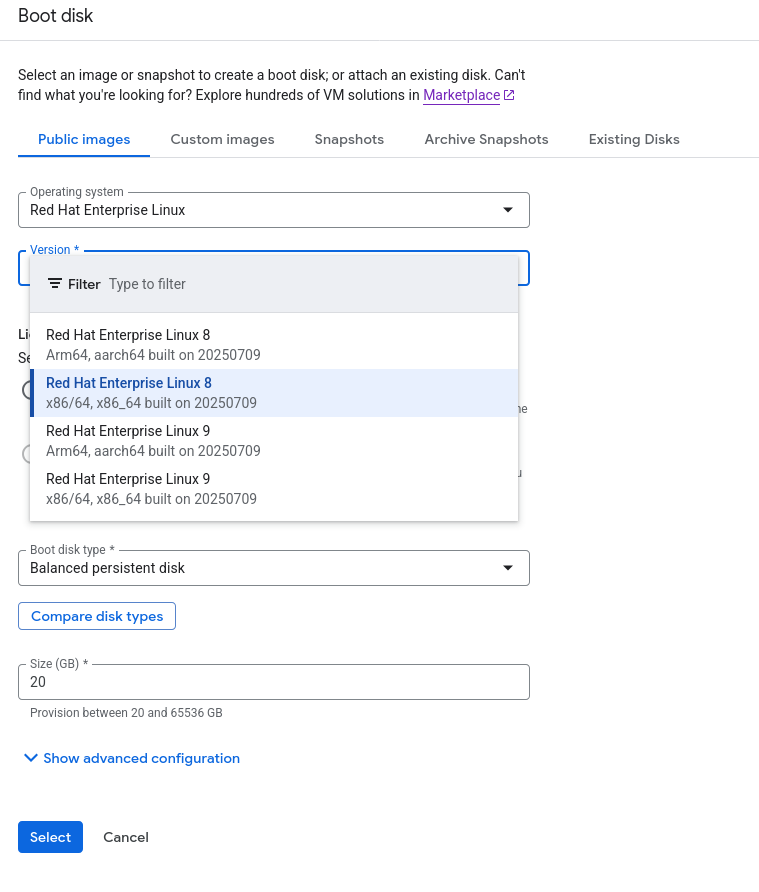Click the Filter icon in dropdown

tap(55, 284)
